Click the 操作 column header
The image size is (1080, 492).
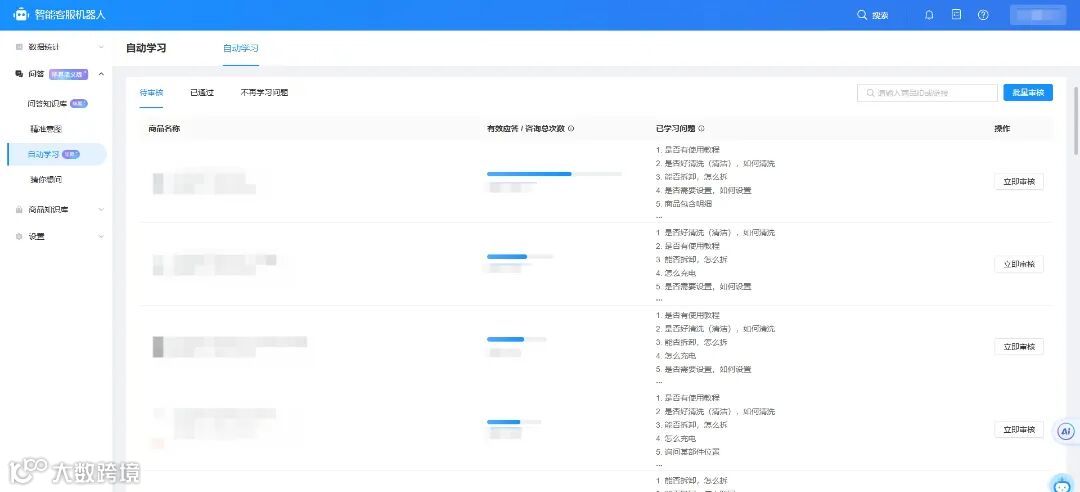[x=1002, y=129]
